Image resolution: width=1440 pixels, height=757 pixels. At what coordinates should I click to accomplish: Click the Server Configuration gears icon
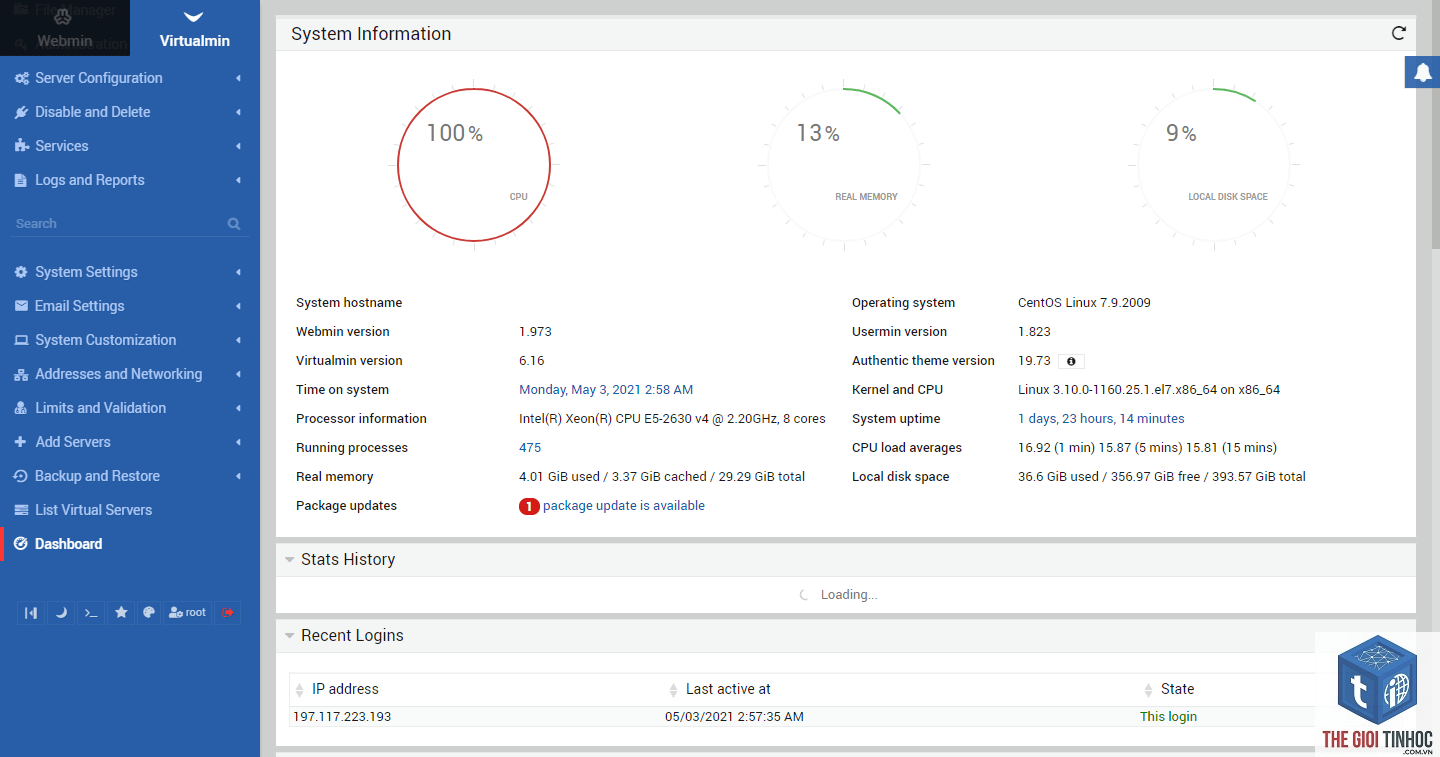click(21, 78)
